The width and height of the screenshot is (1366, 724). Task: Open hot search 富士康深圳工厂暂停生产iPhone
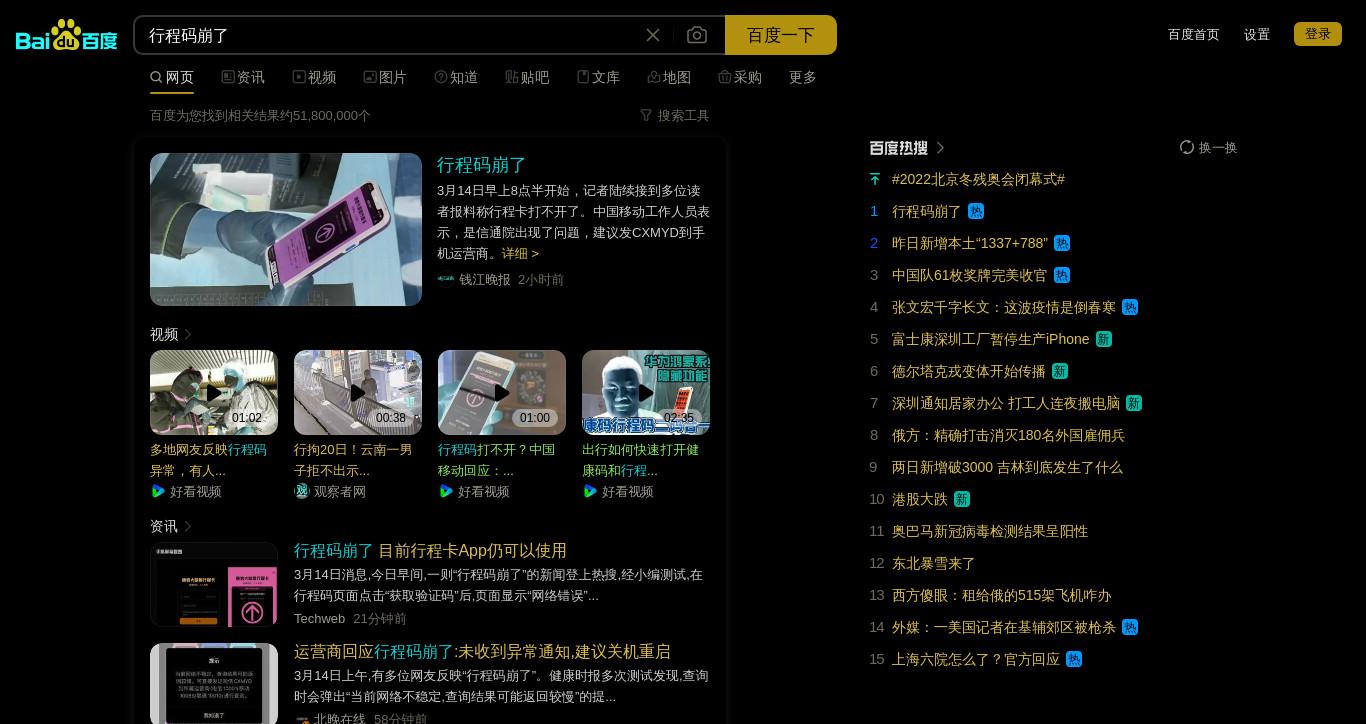coord(991,339)
